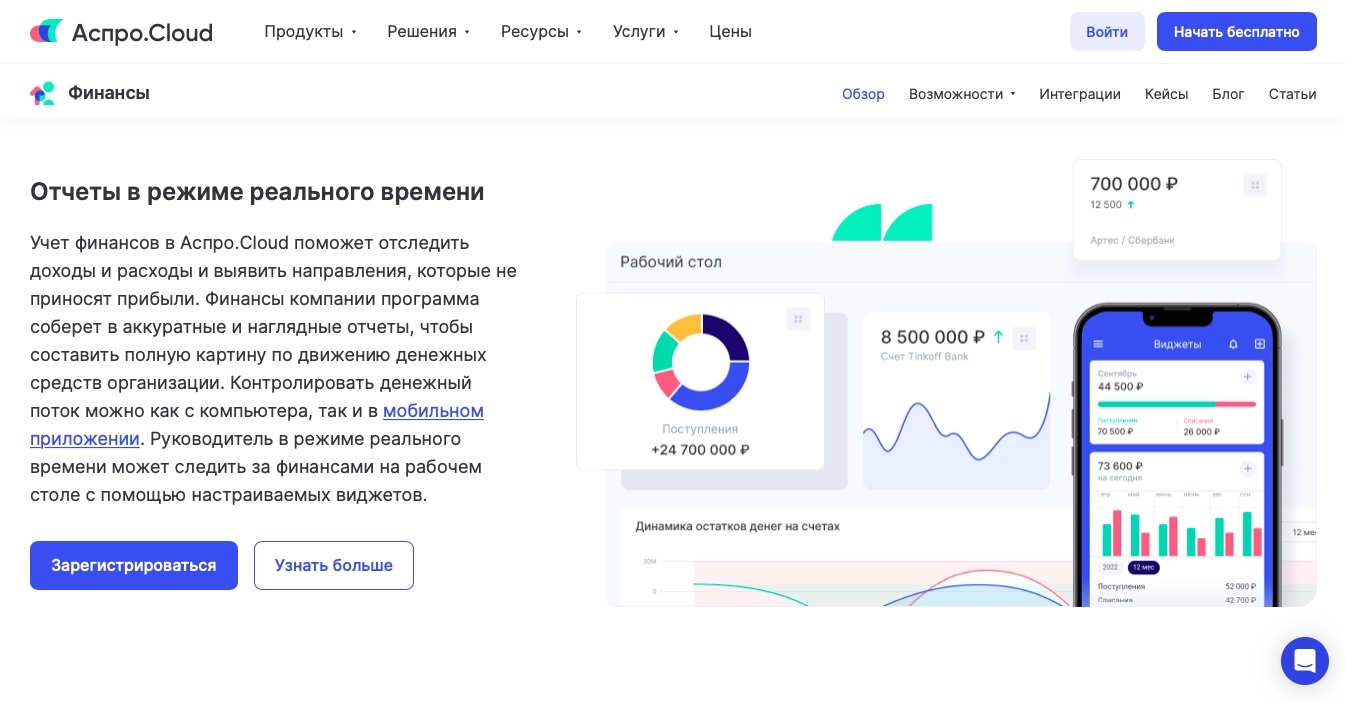Open the Статьи section
Screen dimensions: 1345x705
[x=1293, y=94]
